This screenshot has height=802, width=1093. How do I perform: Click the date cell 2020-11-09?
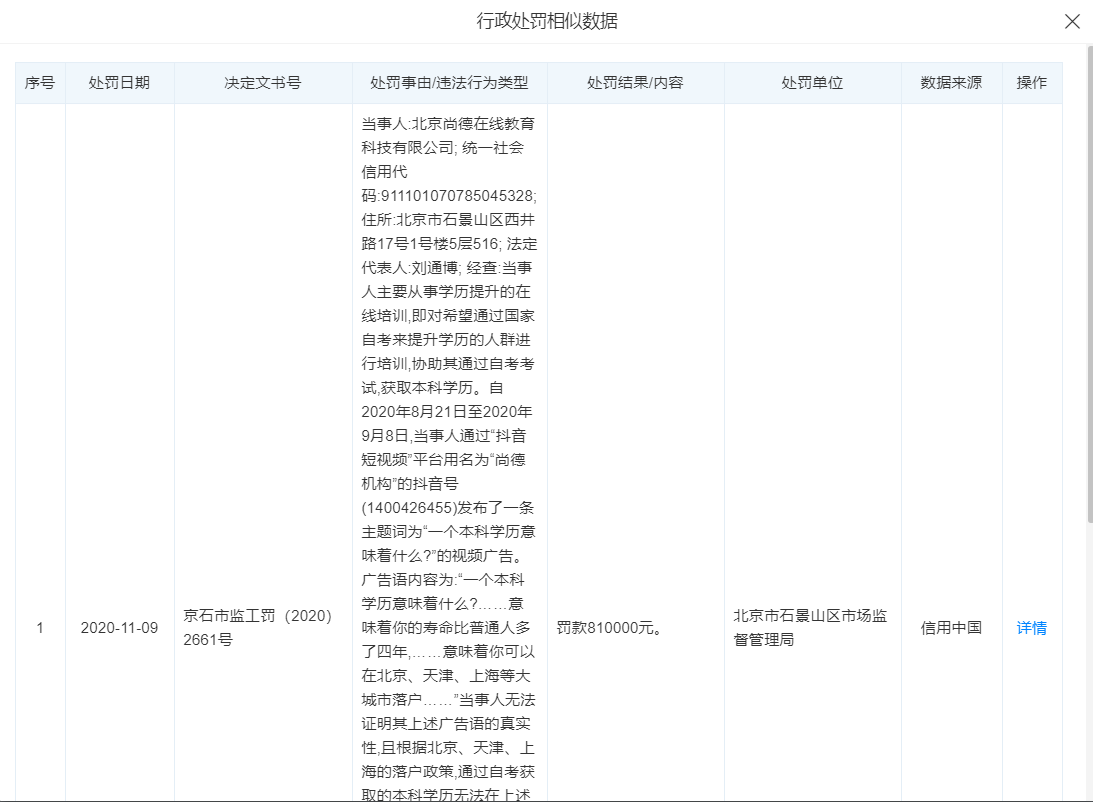[x=119, y=628]
